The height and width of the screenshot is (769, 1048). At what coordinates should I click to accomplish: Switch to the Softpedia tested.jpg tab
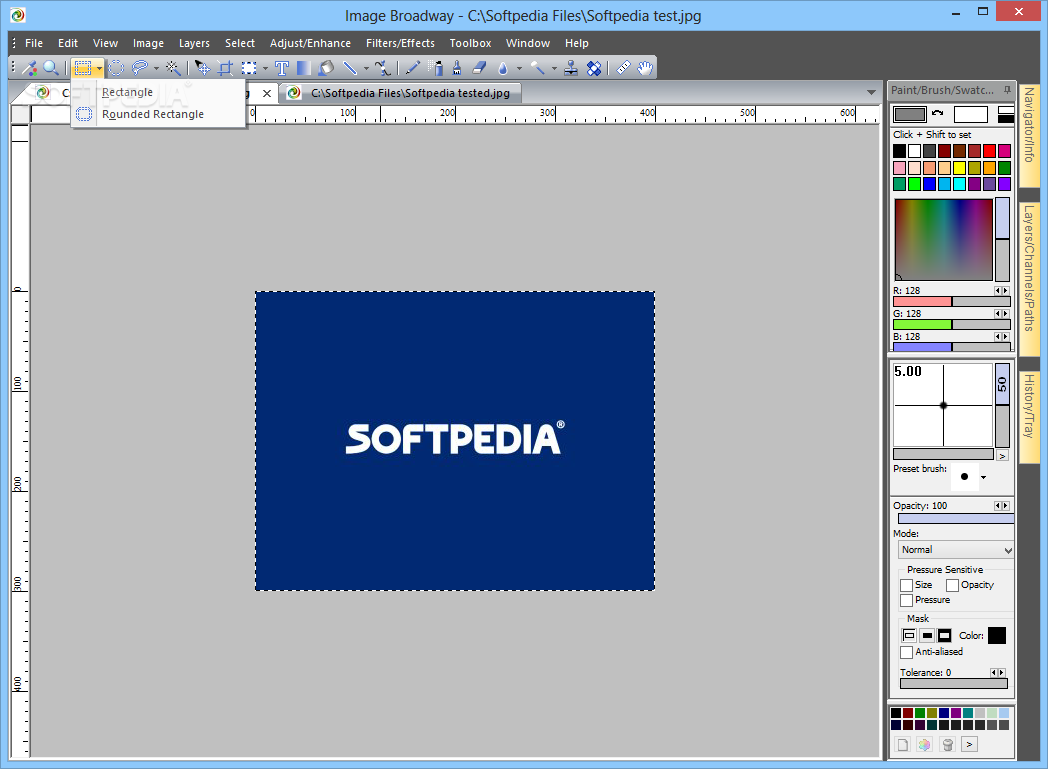click(400, 94)
